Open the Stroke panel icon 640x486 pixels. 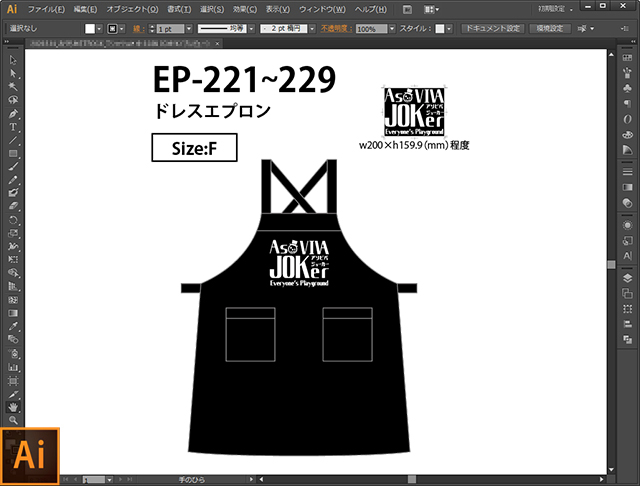627,172
